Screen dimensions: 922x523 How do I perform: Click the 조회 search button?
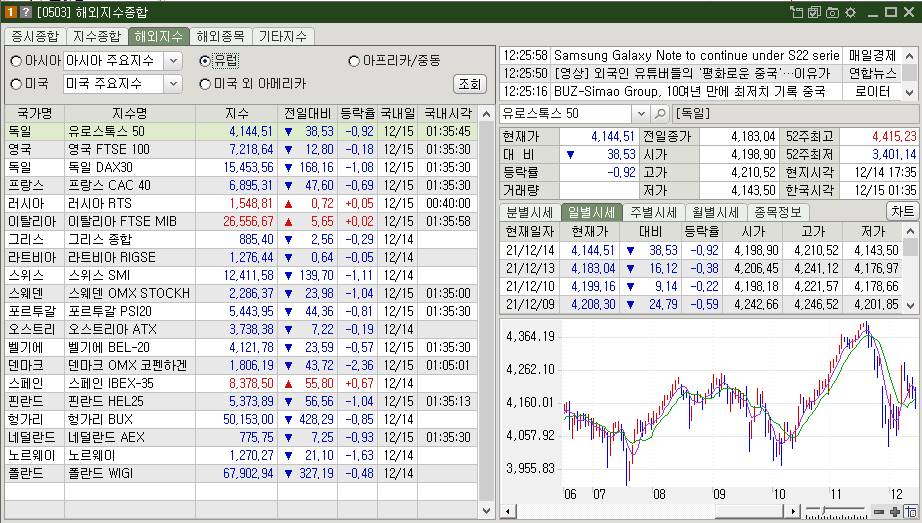coord(470,84)
